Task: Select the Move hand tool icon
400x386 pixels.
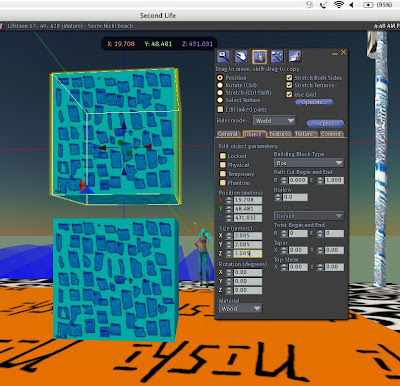Action: pos(241,56)
